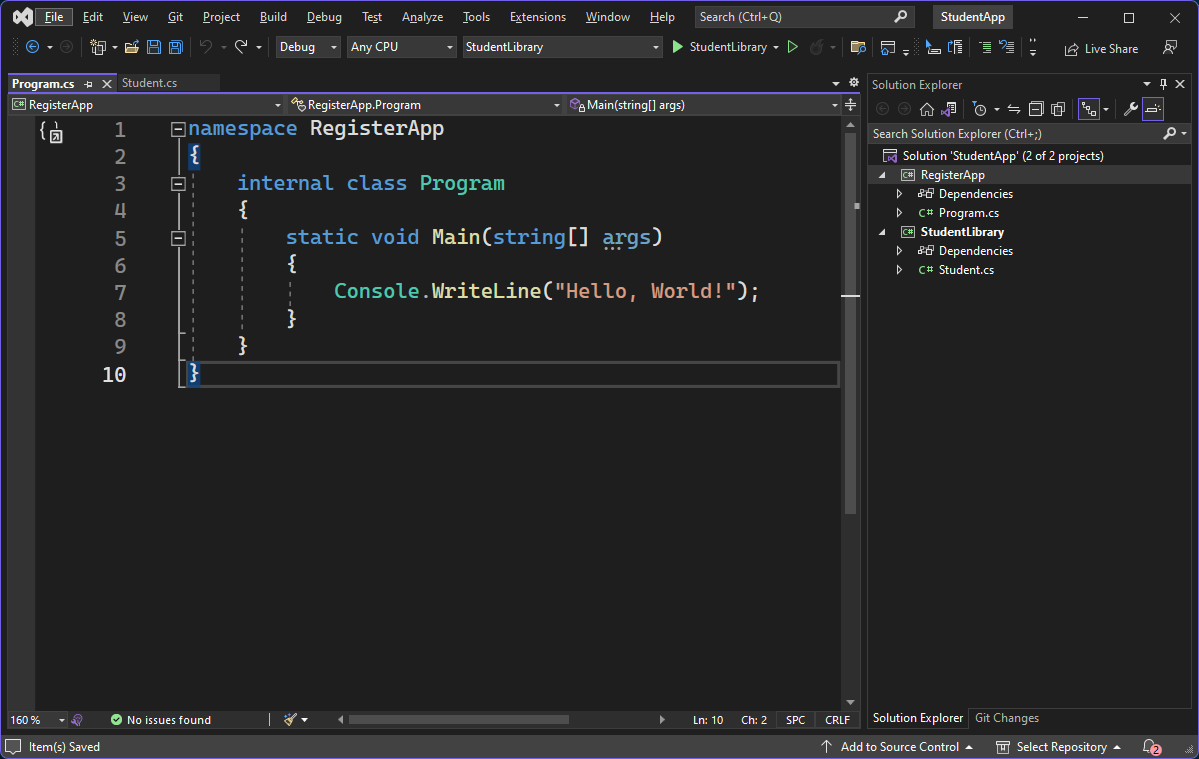This screenshot has width=1199, height=759.
Task: Switch views icon in Solution Explorer toolbar
Action: tap(949, 109)
